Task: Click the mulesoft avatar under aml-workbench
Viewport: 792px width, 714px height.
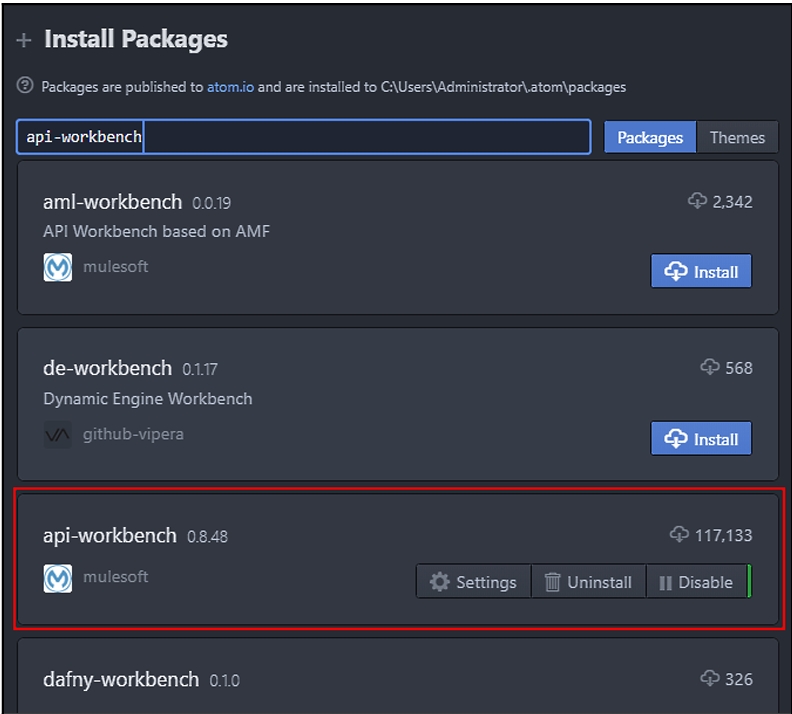Action: pos(58,267)
